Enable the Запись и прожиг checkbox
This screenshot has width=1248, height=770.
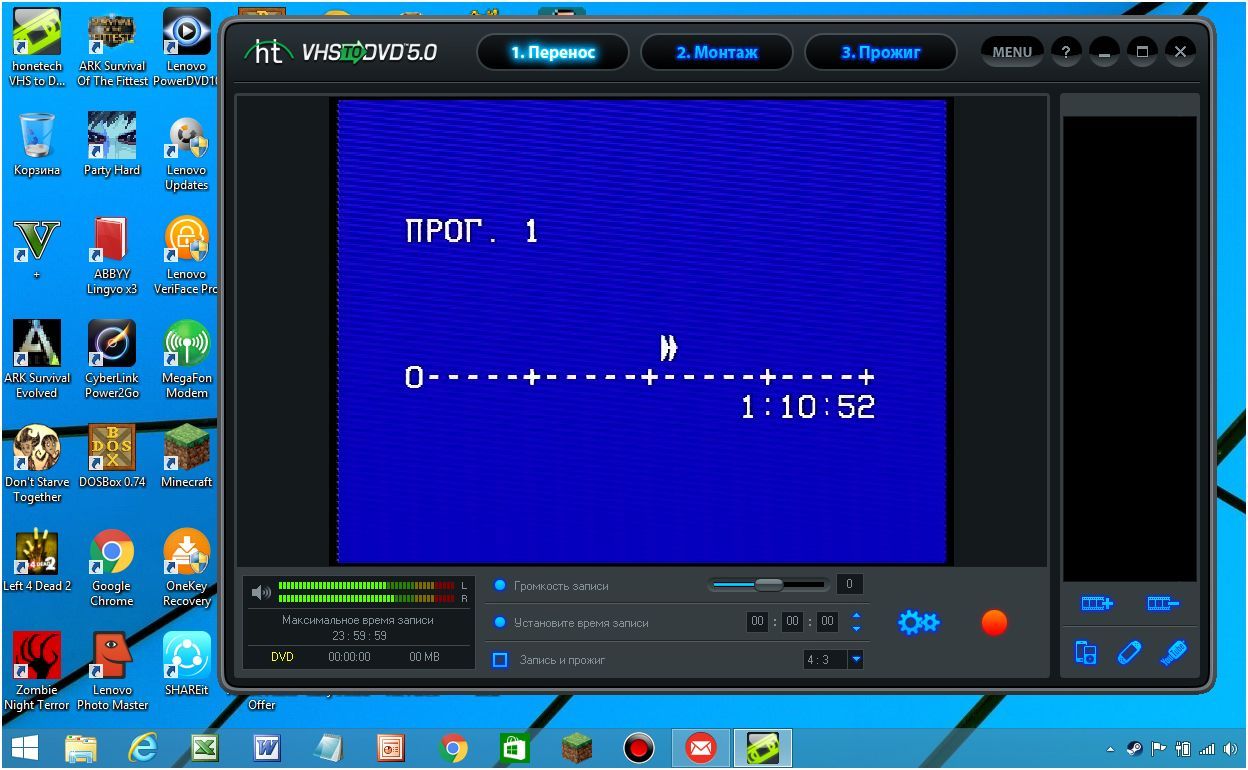tap(501, 660)
